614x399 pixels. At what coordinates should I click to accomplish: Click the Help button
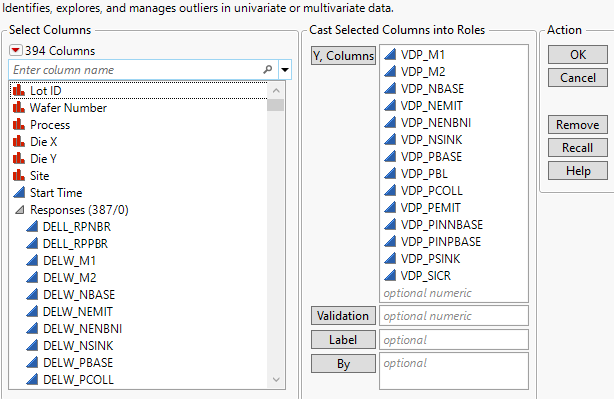(x=578, y=171)
